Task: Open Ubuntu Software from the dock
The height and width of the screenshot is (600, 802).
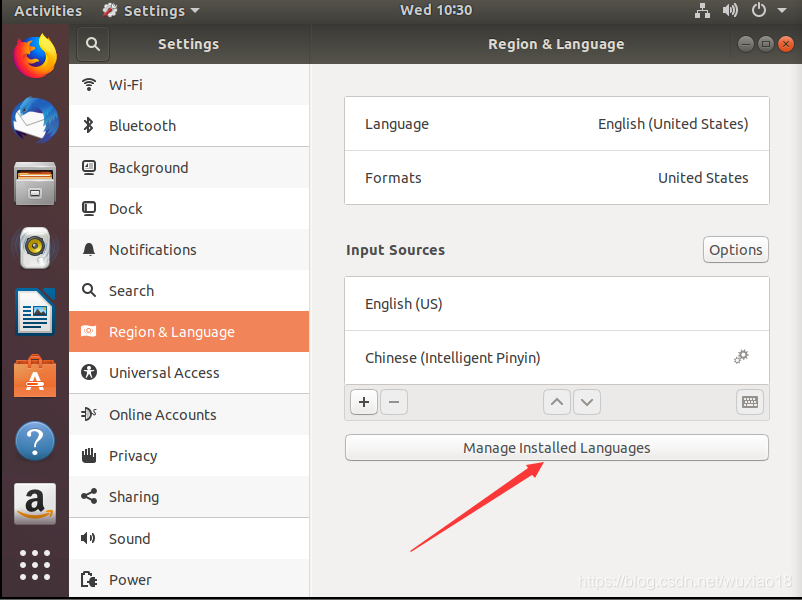Action: tap(35, 376)
